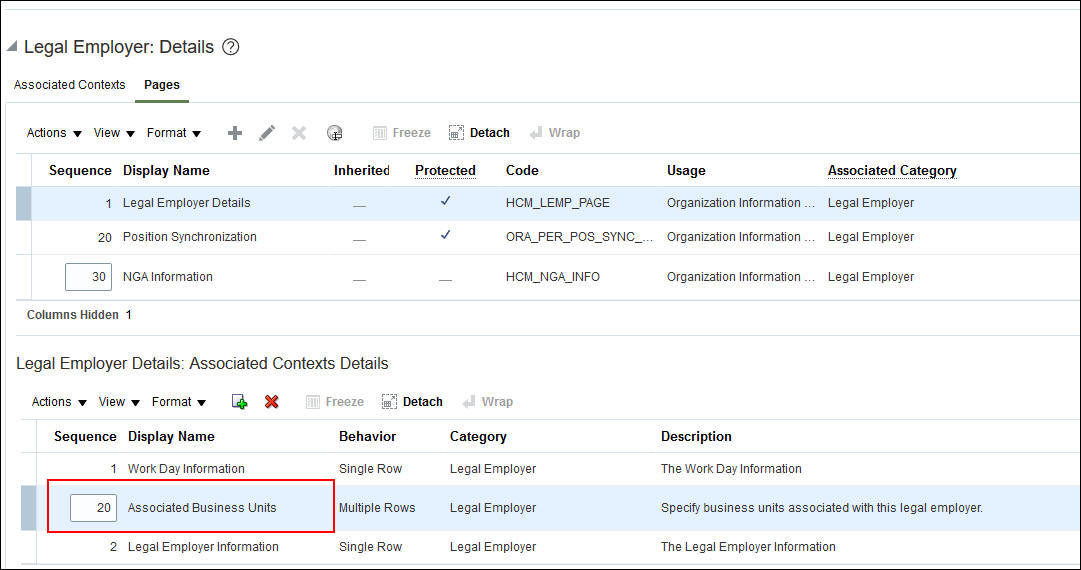Image resolution: width=1081 pixels, height=570 pixels.
Task: Click the Protected column header
Action: click(x=445, y=170)
